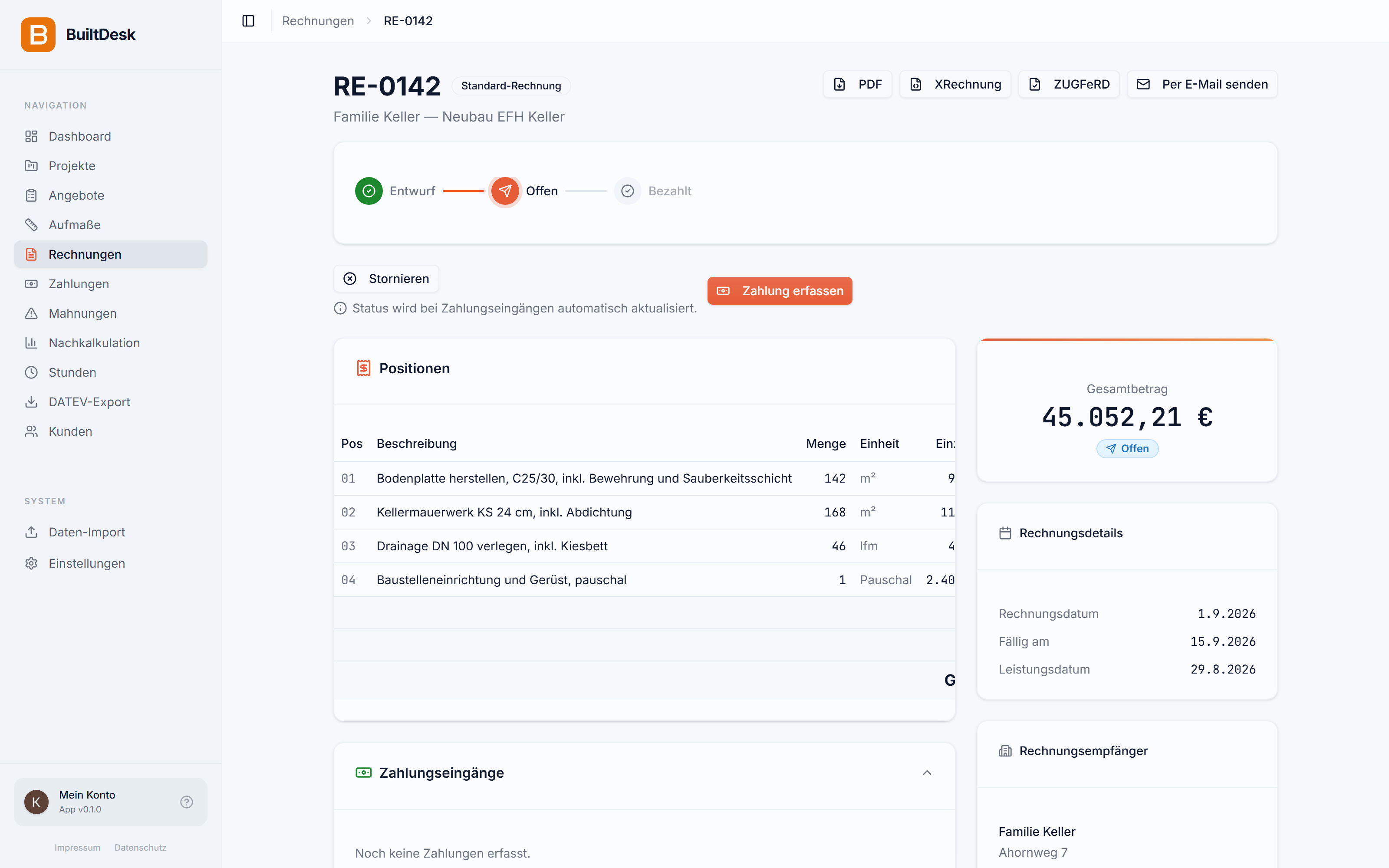Open the Mein Konto account card
The height and width of the screenshot is (868, 1389).
tap(110, 802)
